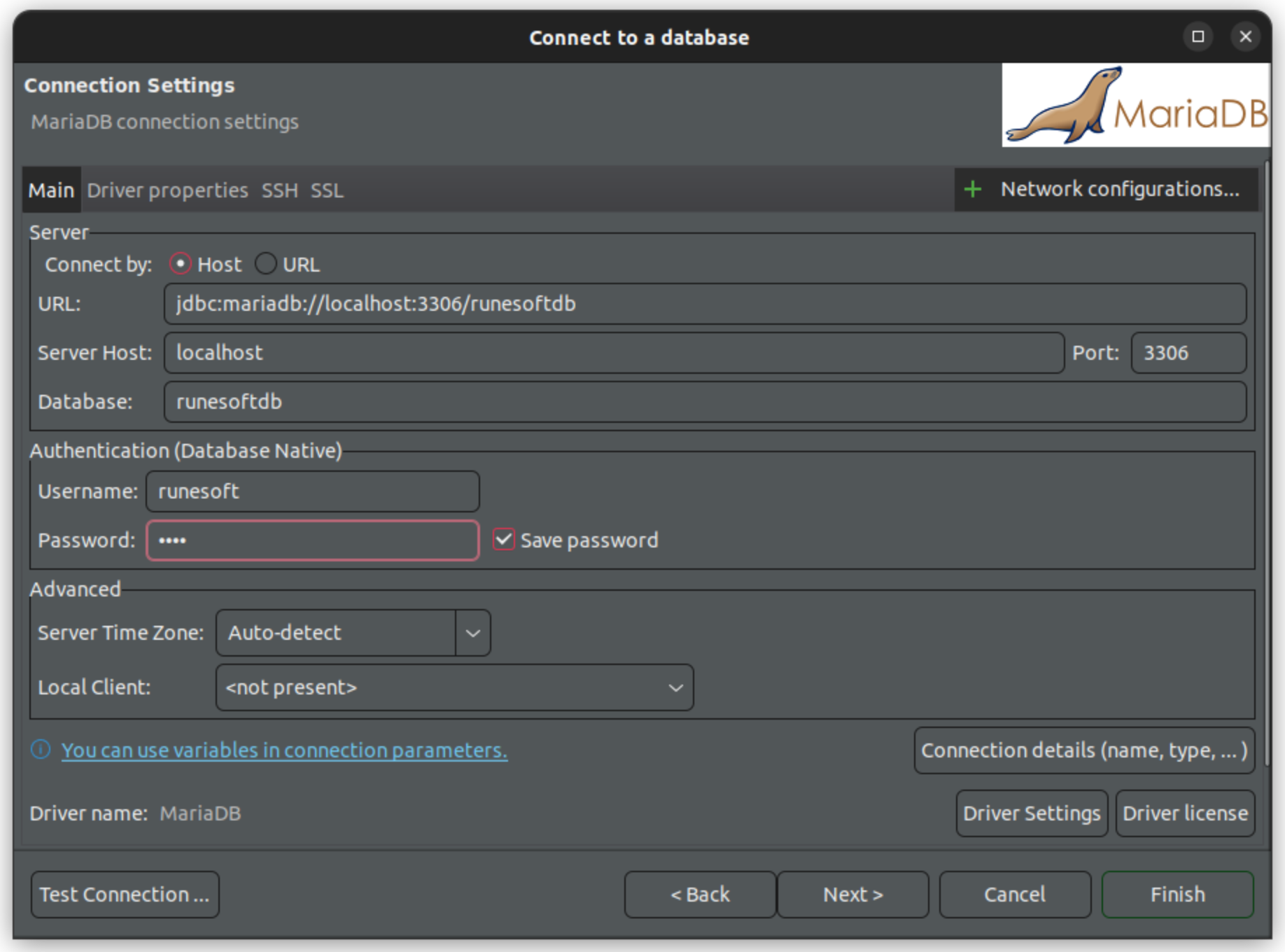Viewport: 1285px width, 952px height.
Task: Click the Finish button
Action: (x=1177, y=894)
